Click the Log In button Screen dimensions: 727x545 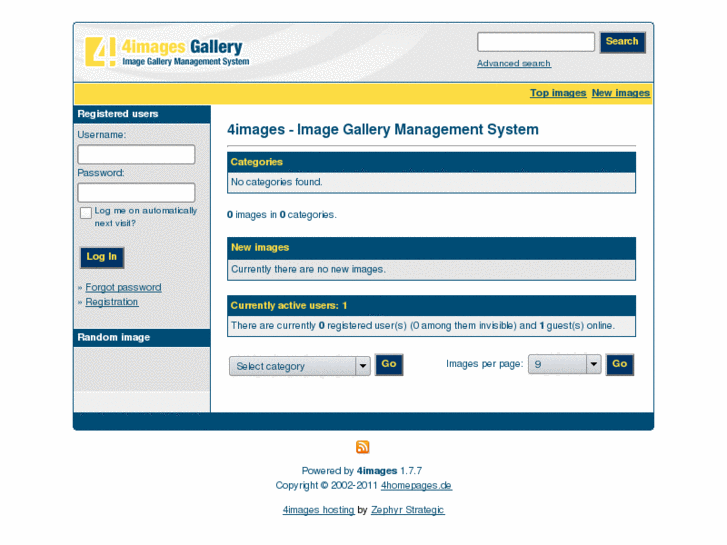coord(102,257)
